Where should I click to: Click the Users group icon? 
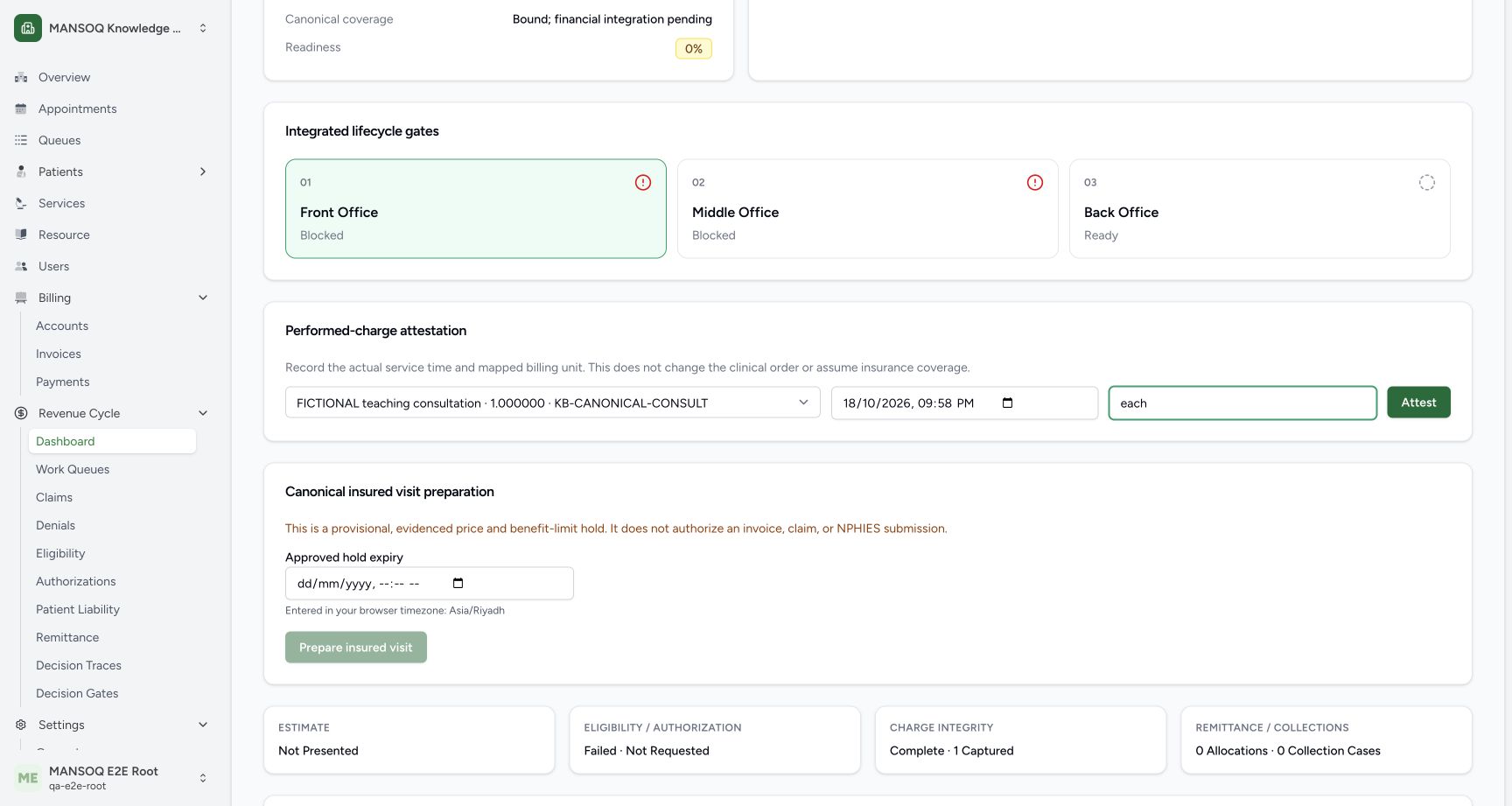pos(21,266)
